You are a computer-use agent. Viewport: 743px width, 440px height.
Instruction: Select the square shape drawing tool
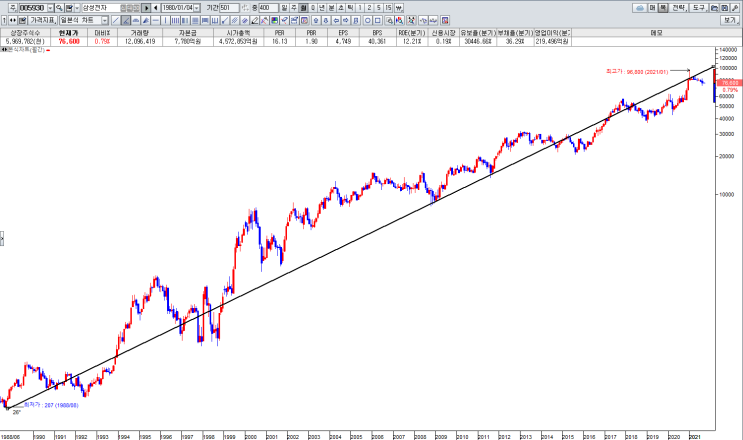point(378,20)
